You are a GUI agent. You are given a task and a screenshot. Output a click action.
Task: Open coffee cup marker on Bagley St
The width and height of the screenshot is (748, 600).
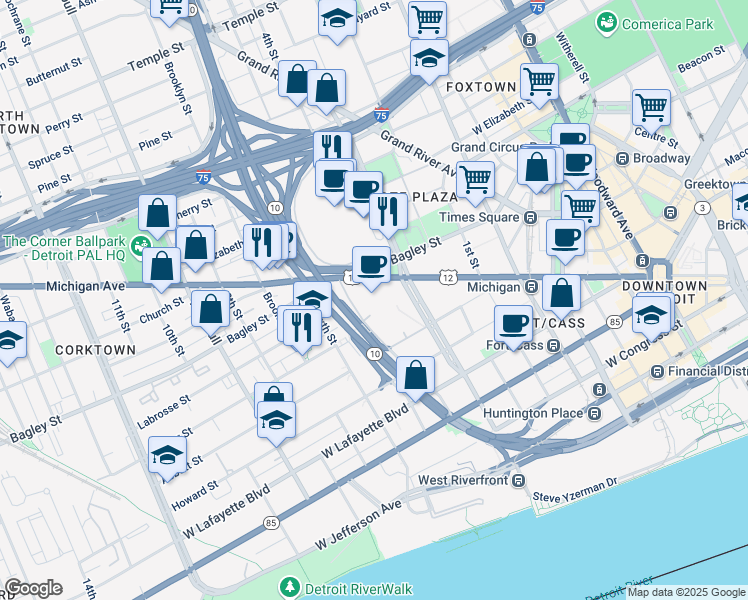(x=371, y=264)
